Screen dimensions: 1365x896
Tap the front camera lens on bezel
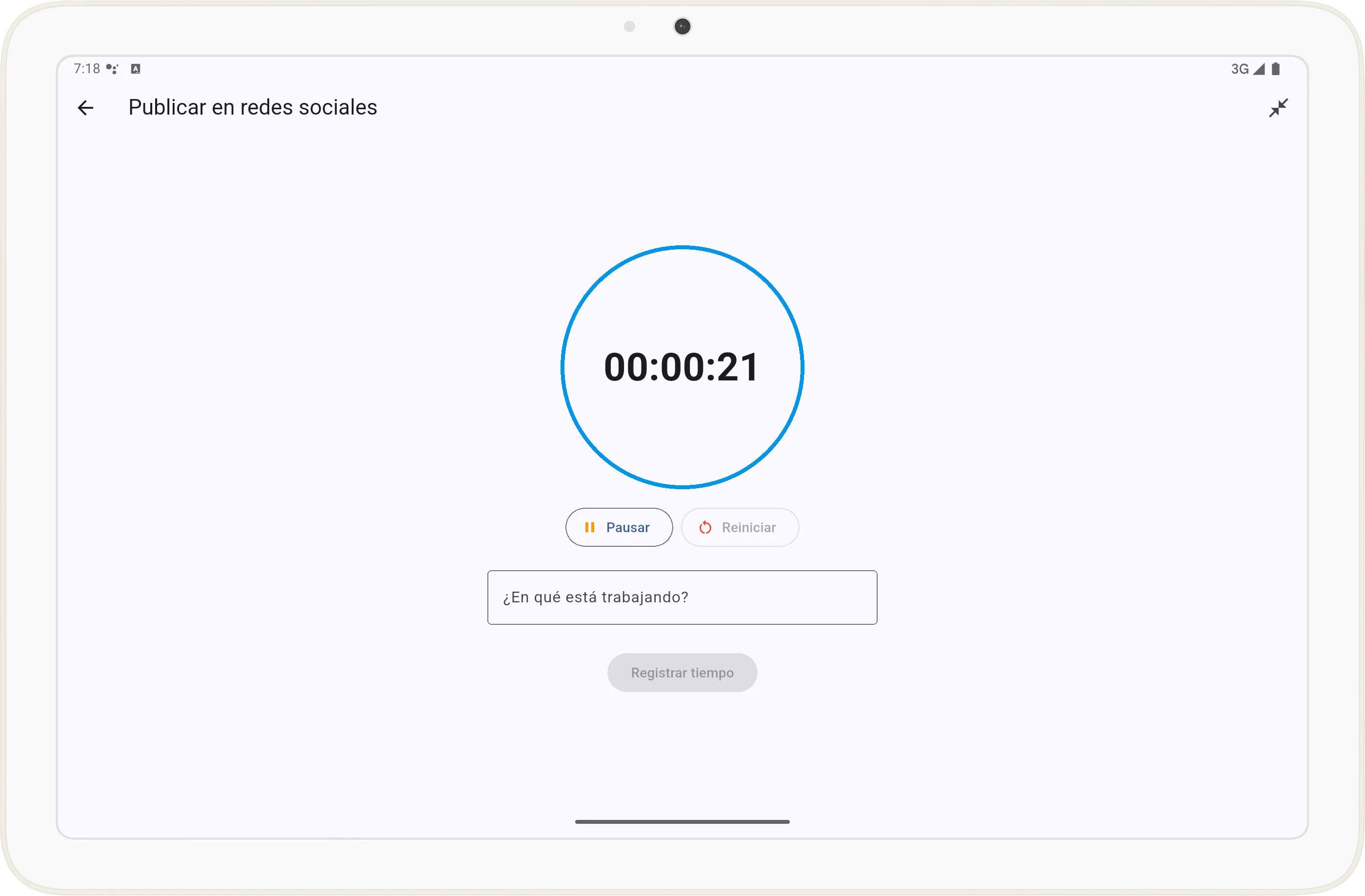[x=682, y=26]
